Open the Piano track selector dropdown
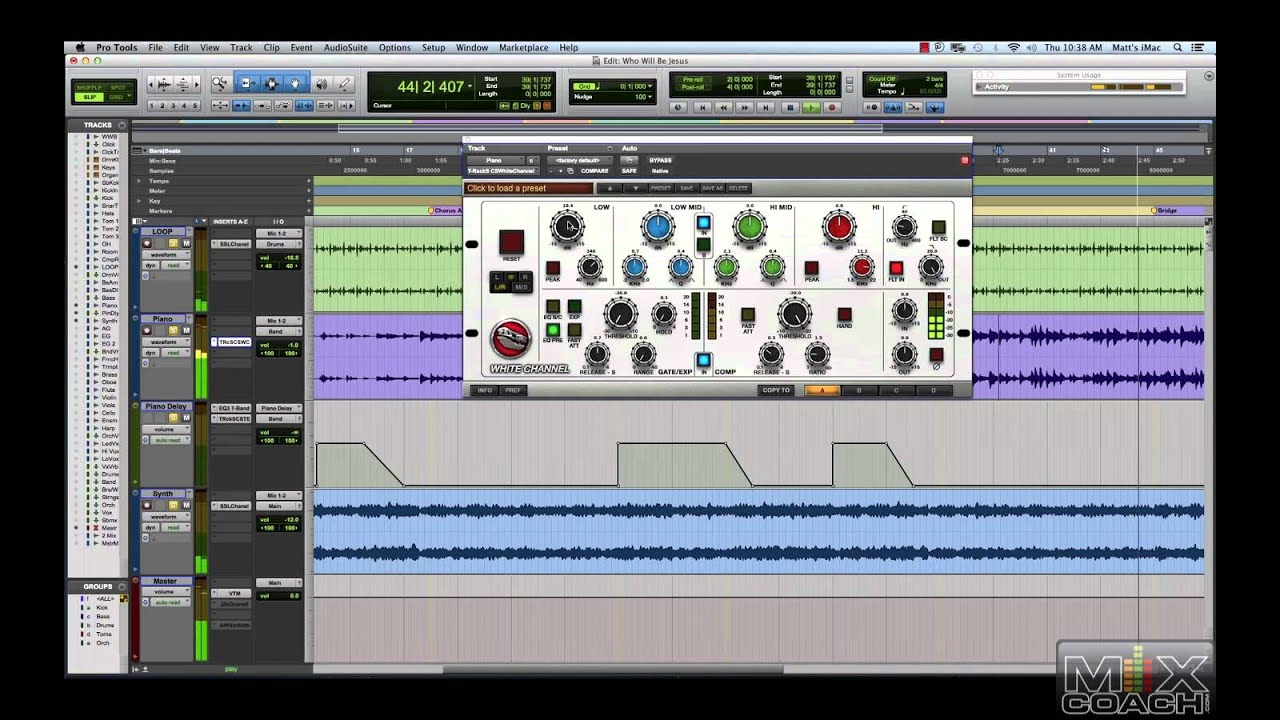The height and width of the screenshot is (720, 1280). pos(494,160)
